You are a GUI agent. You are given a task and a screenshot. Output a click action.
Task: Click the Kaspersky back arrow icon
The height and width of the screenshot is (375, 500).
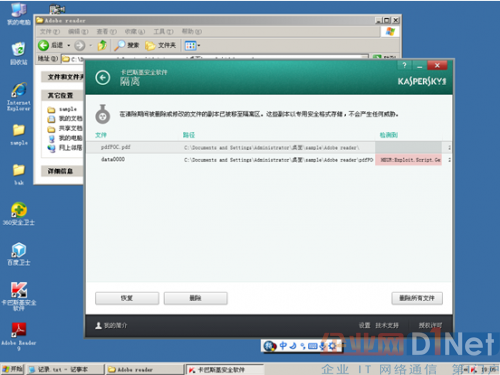pyautogui.click(x=103, y=78)
